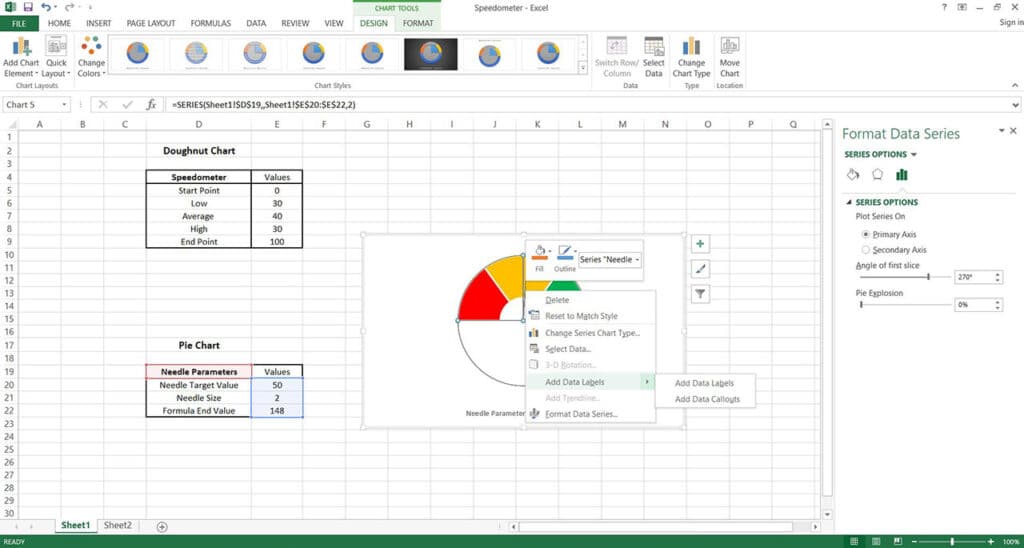This screenshot has height=548, width=1024.
Task: Click Select Data ribbon button
Action: (653, 57)
